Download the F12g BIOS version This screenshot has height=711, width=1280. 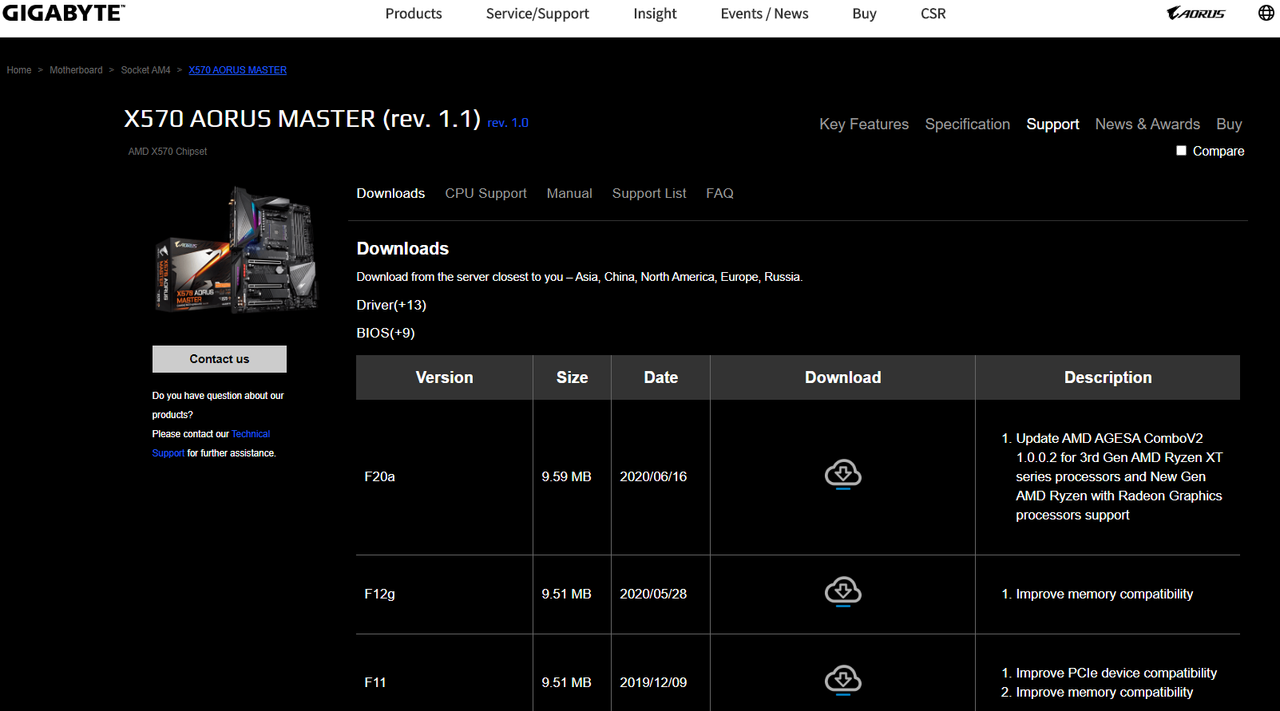click(x=843, y=592)
